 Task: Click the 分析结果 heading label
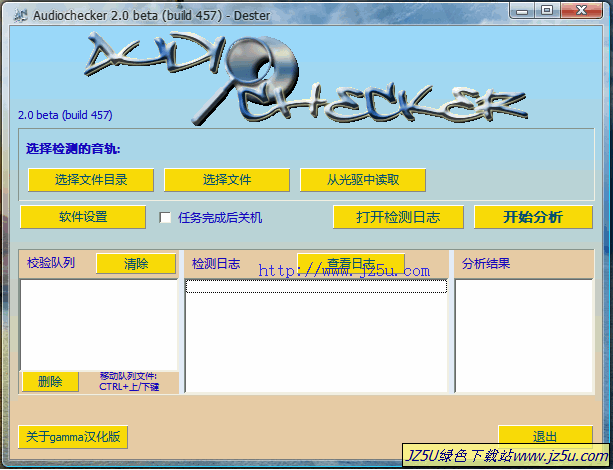point(486,264)
